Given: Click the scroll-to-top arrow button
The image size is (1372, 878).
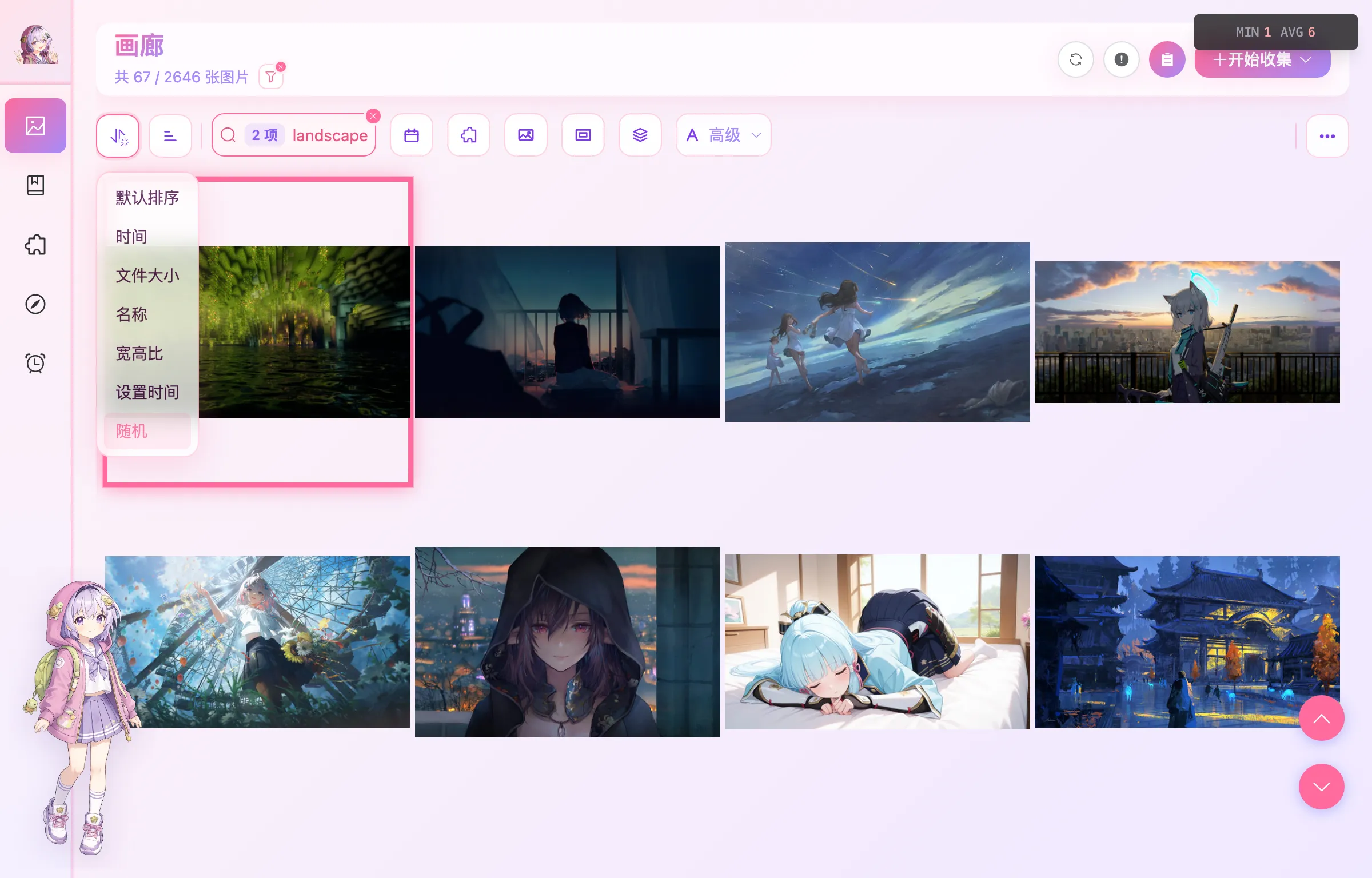Looking at the screenshot, I should pos(1322,718).
